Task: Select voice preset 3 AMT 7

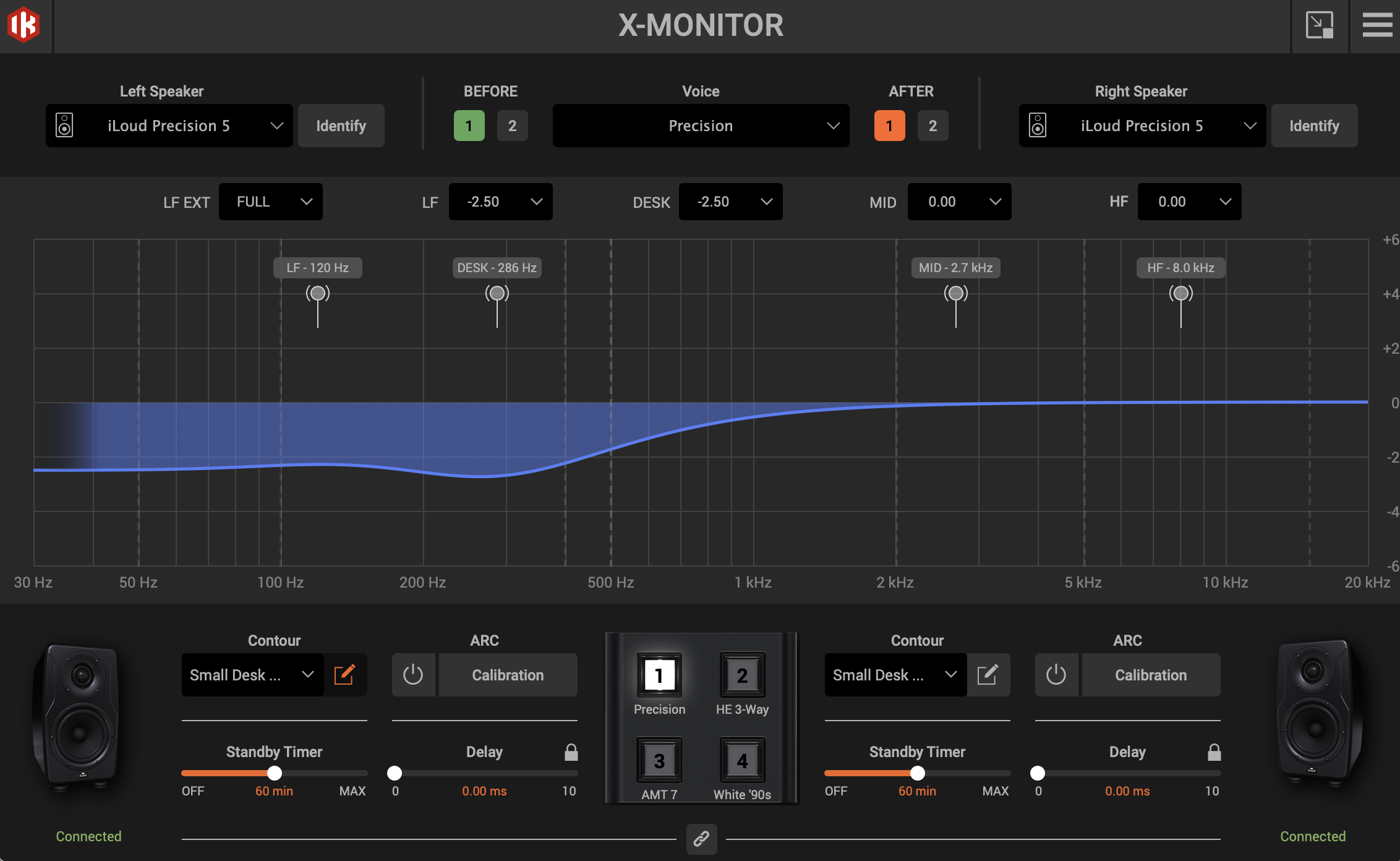Action: 659,761
